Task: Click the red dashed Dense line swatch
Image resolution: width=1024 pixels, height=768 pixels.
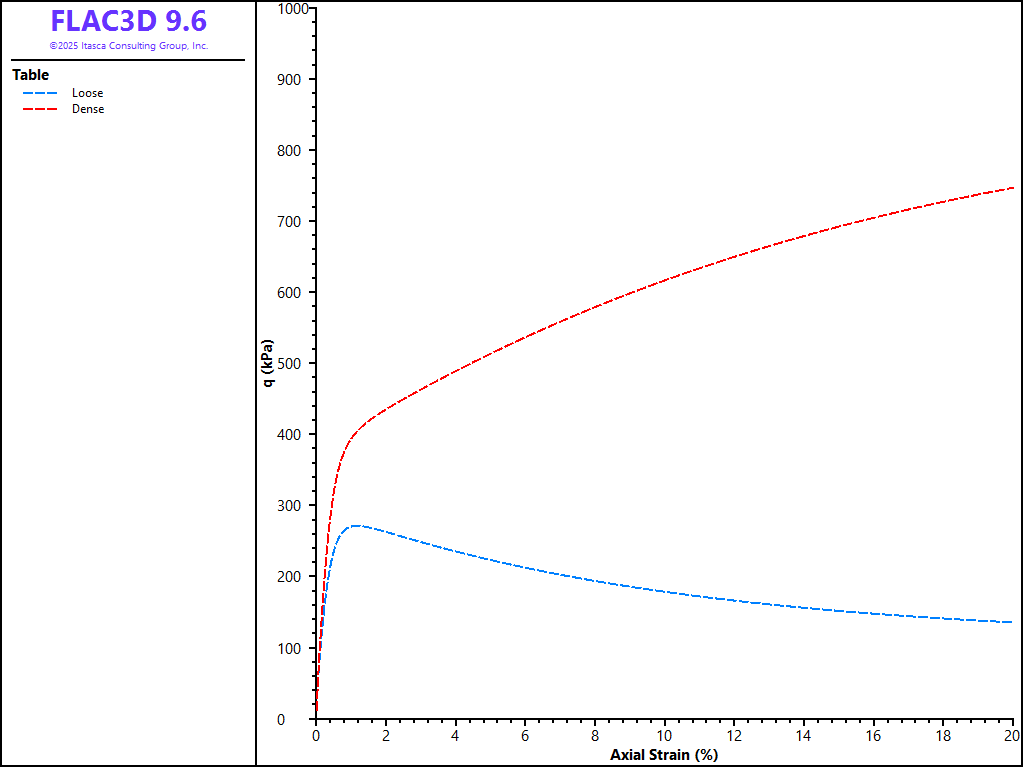Action: 43,109
